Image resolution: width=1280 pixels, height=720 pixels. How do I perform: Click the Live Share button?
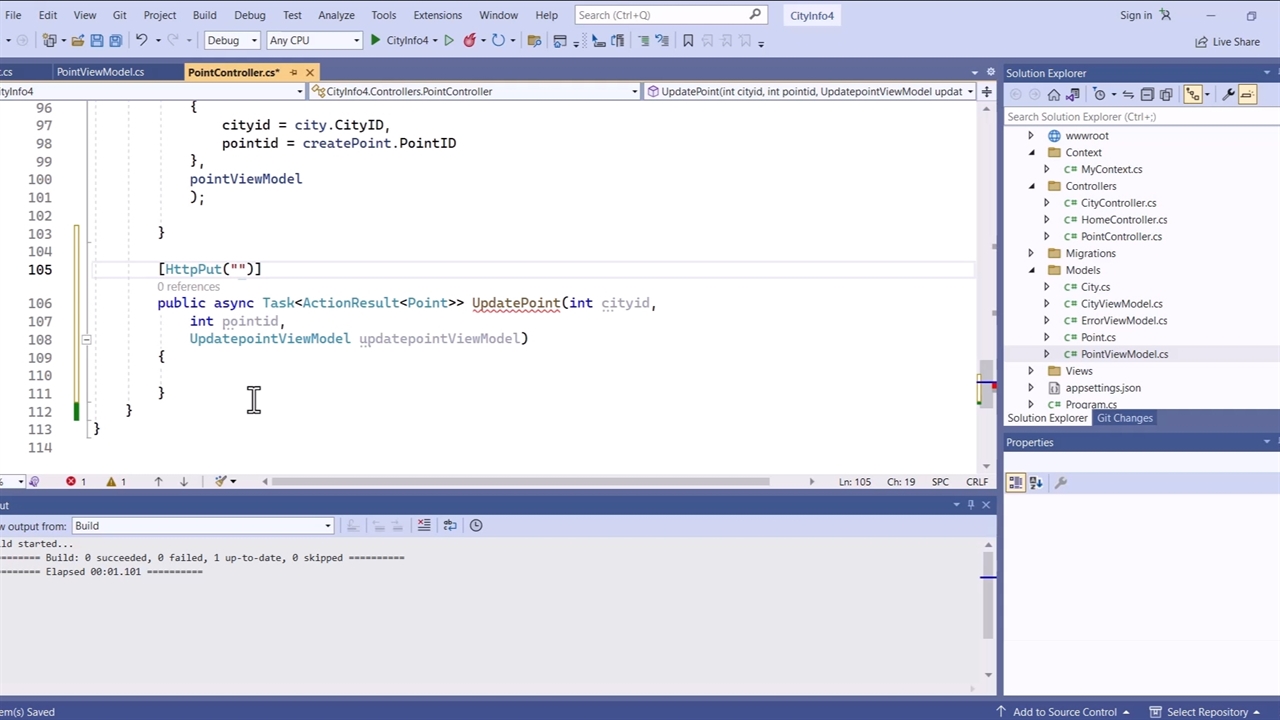1227,42
